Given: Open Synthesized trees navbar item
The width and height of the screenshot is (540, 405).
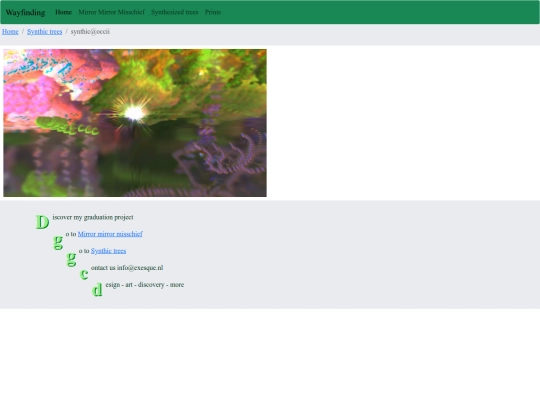Looking at the screenshot, I should pyautogui.click(x=175, y=12).
